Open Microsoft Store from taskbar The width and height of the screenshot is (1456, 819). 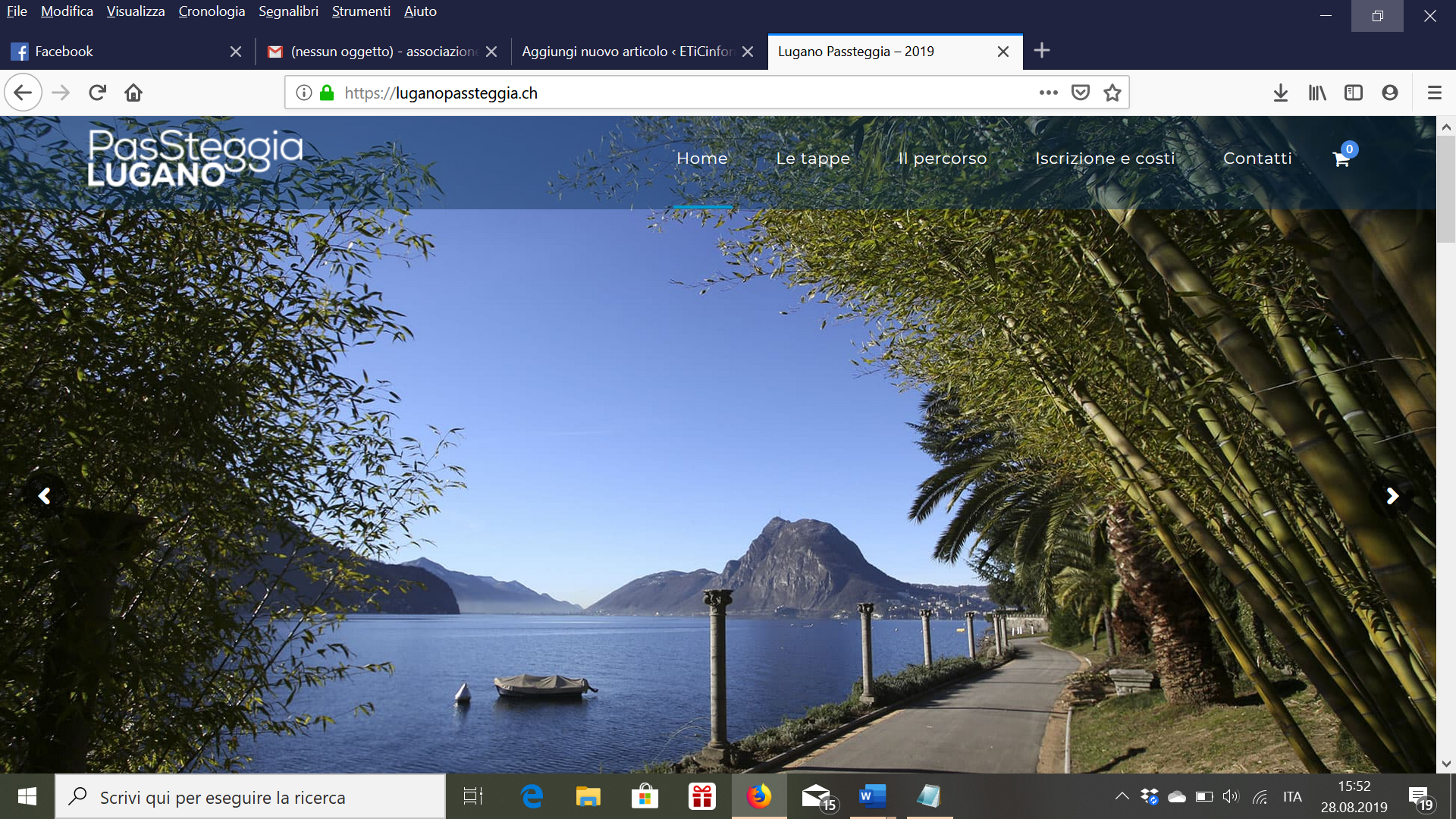coord(645,796)
